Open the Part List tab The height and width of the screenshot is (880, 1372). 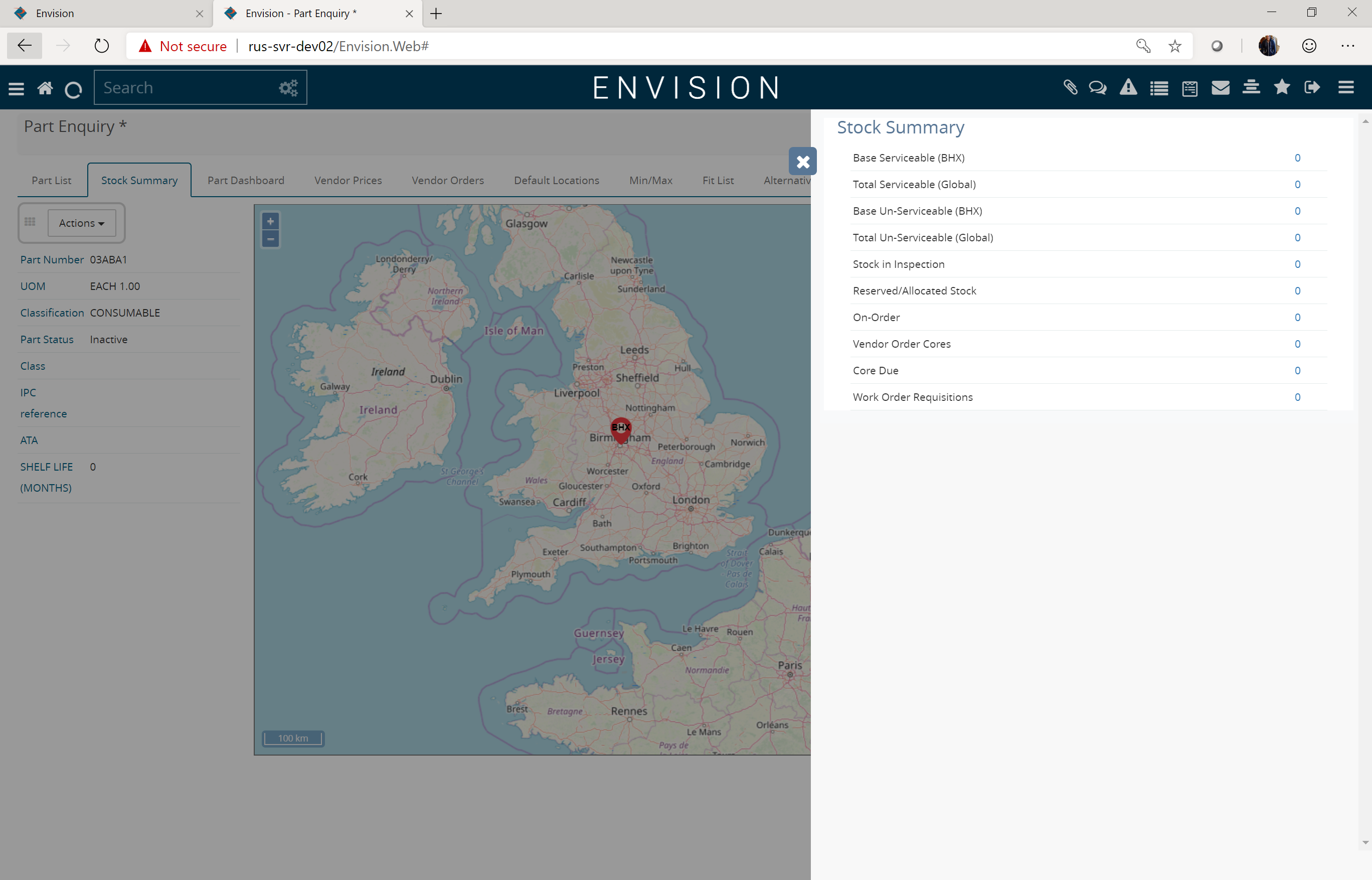52,180
